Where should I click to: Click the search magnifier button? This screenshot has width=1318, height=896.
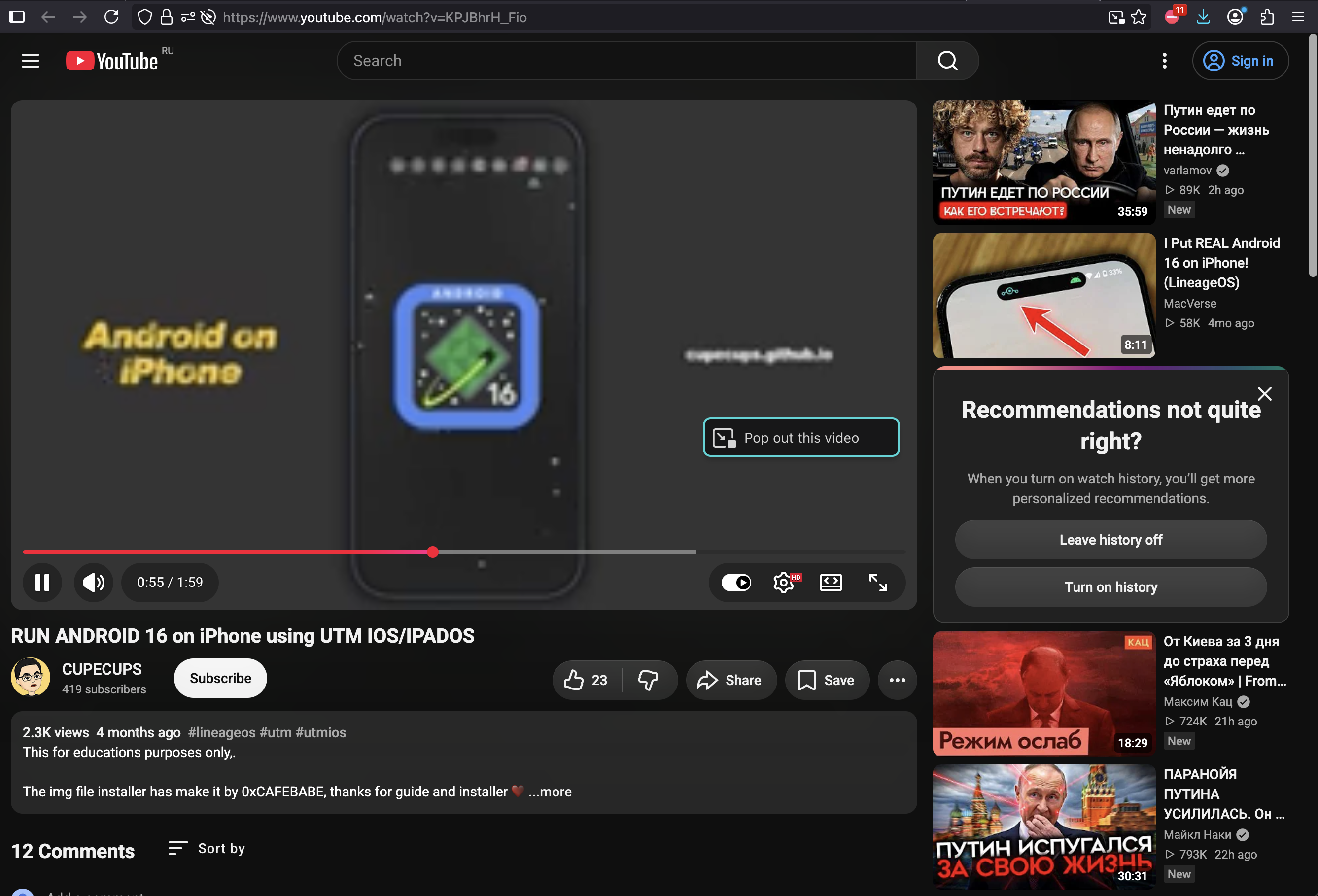(948, 61)
